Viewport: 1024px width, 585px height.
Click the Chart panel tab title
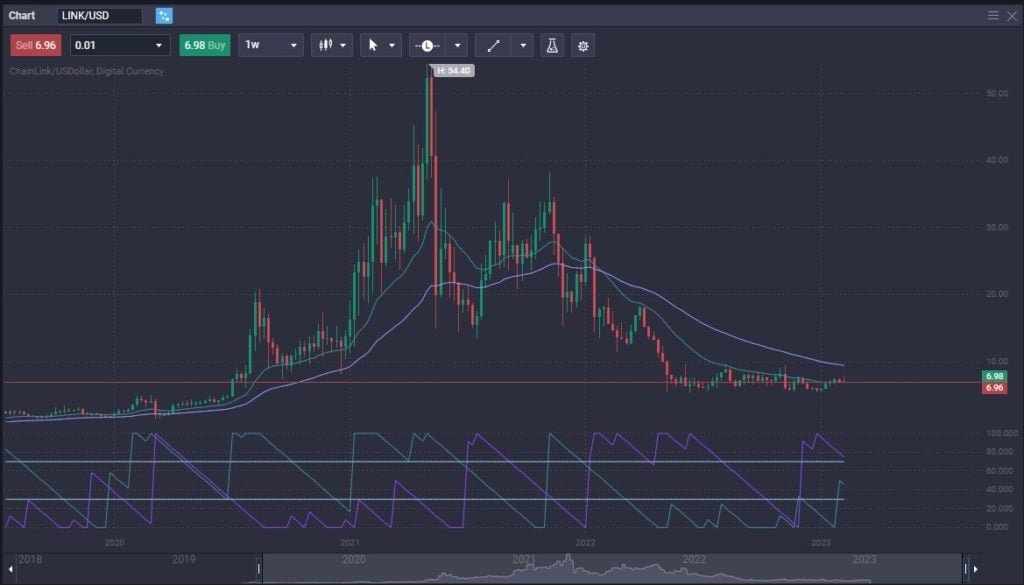coord(22,16)
